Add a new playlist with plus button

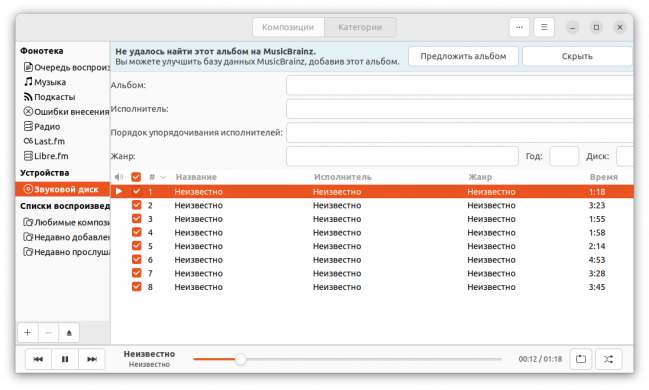coord(28,333)
